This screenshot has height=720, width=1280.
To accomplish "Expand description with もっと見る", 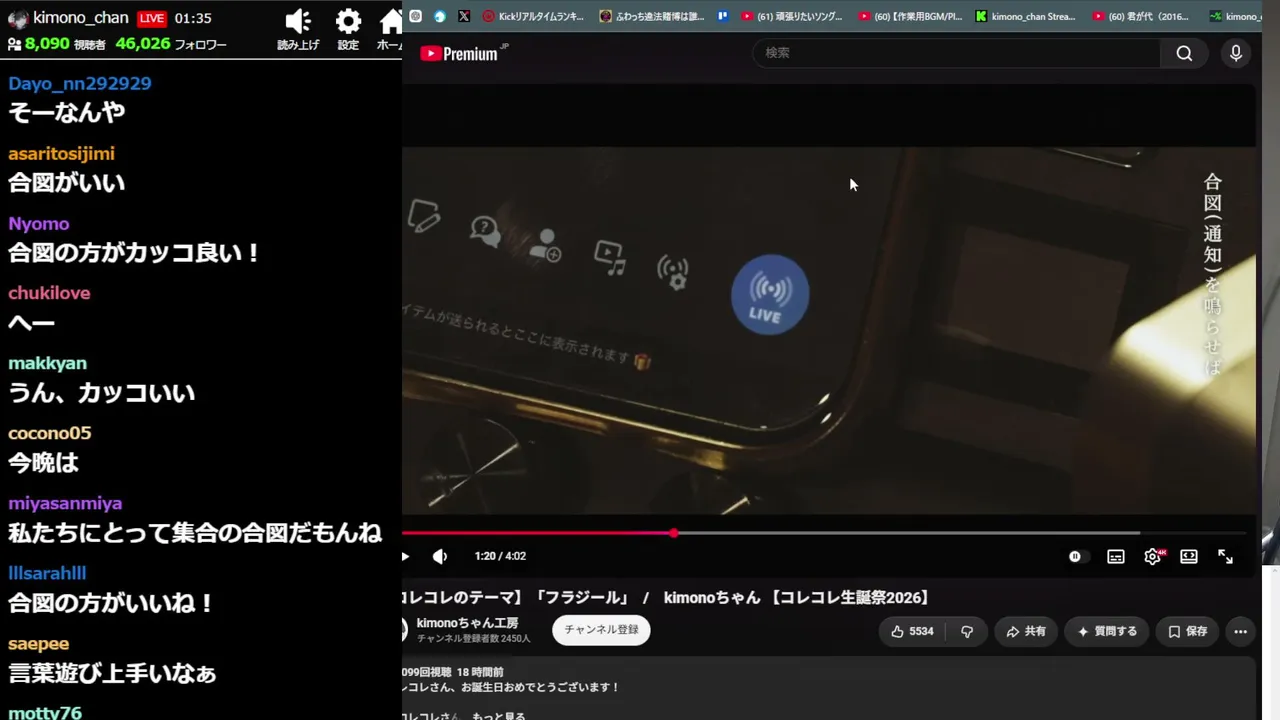I will 499,715.
